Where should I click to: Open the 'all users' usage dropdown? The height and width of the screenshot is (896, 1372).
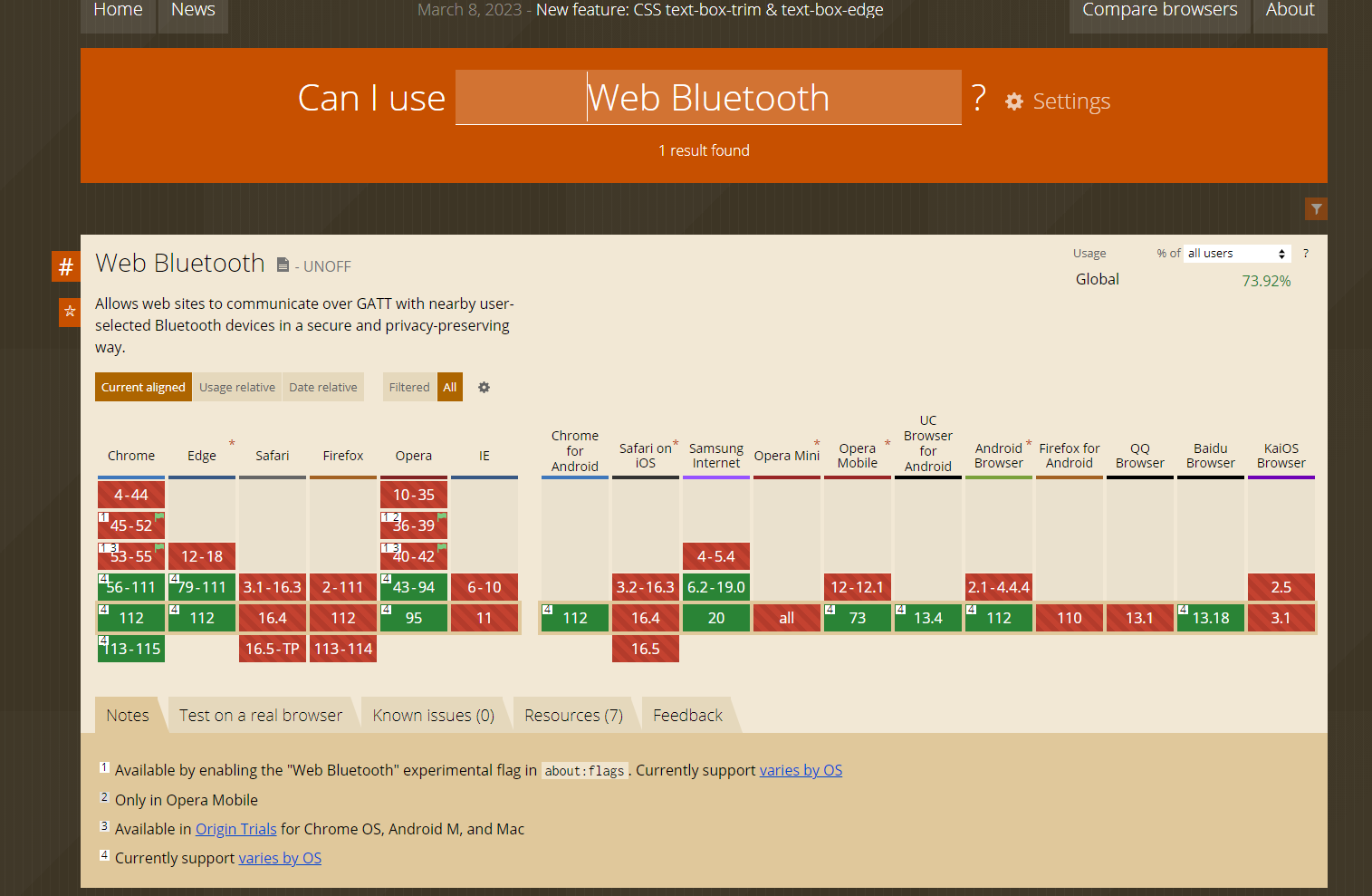1237,254
